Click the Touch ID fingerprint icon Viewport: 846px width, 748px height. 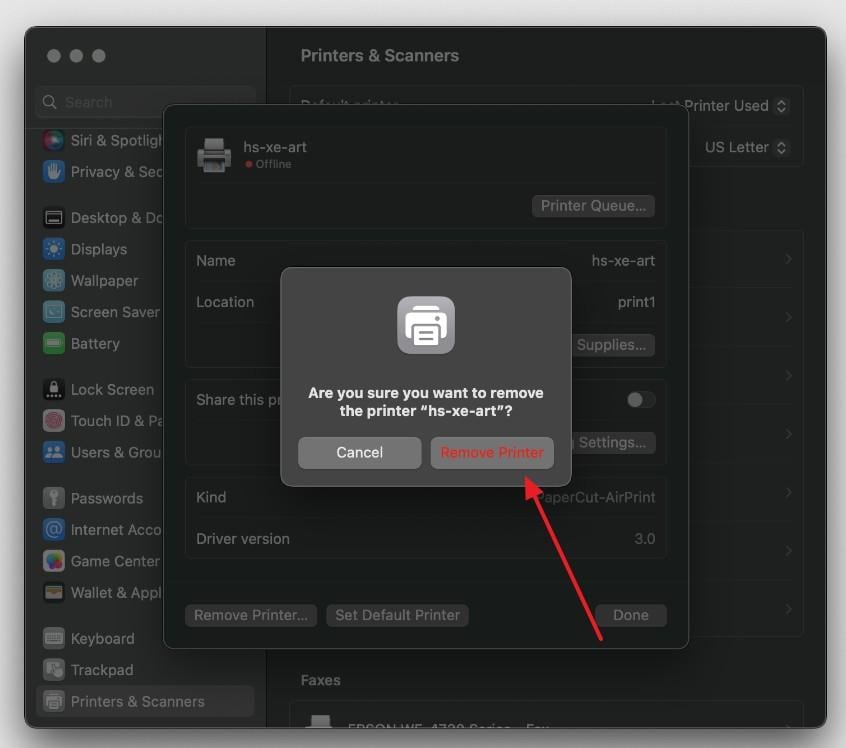point(53,420)
